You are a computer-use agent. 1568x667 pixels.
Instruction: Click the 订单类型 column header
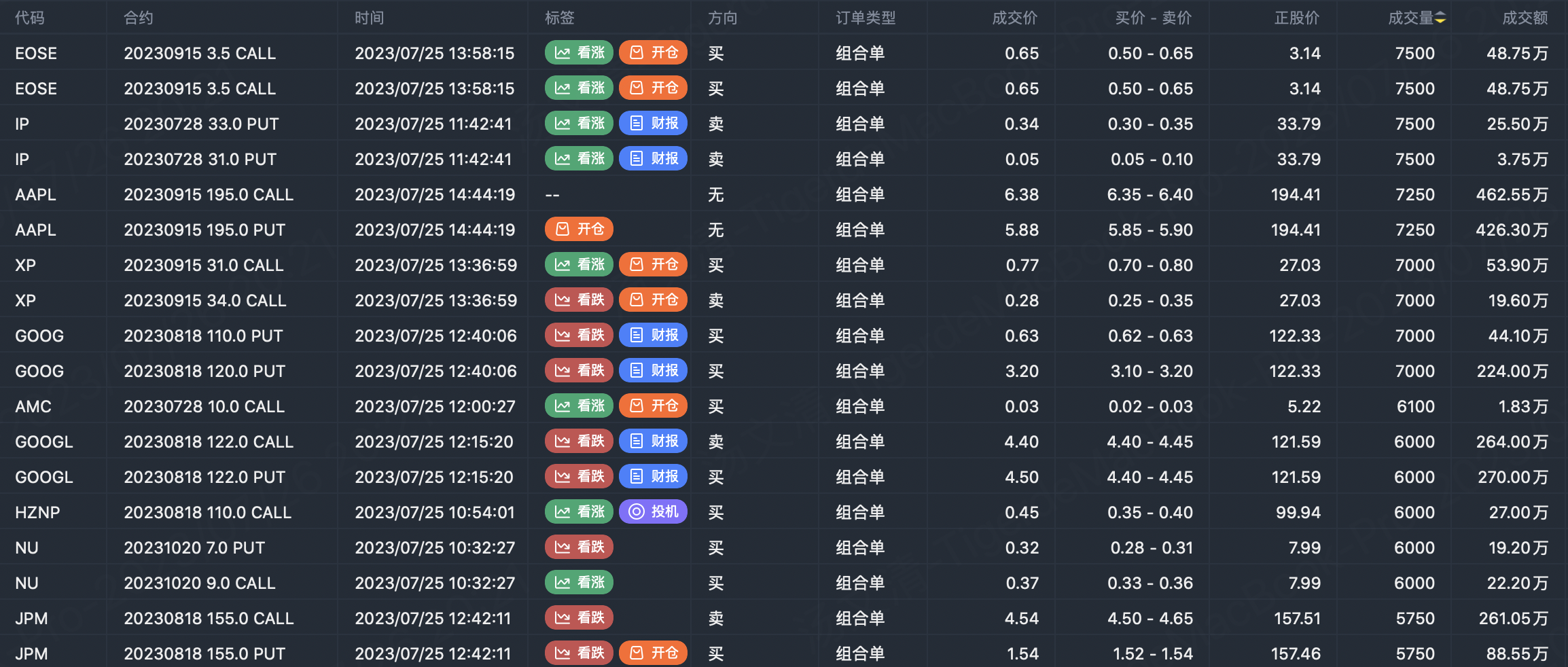pos(866,18)
